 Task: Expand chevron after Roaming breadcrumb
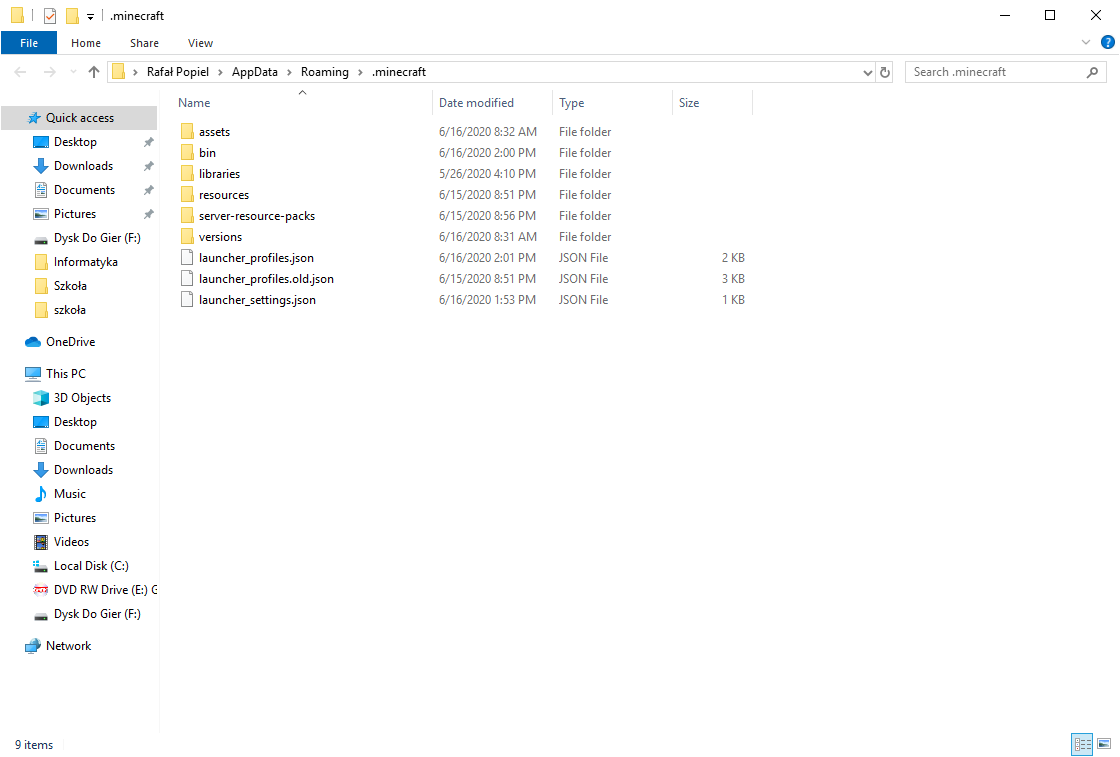pos(360,72)
